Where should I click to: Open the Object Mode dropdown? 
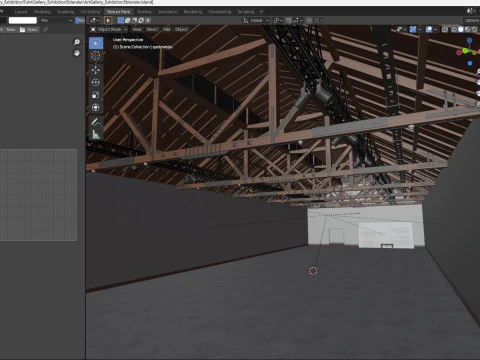[109, 30]
